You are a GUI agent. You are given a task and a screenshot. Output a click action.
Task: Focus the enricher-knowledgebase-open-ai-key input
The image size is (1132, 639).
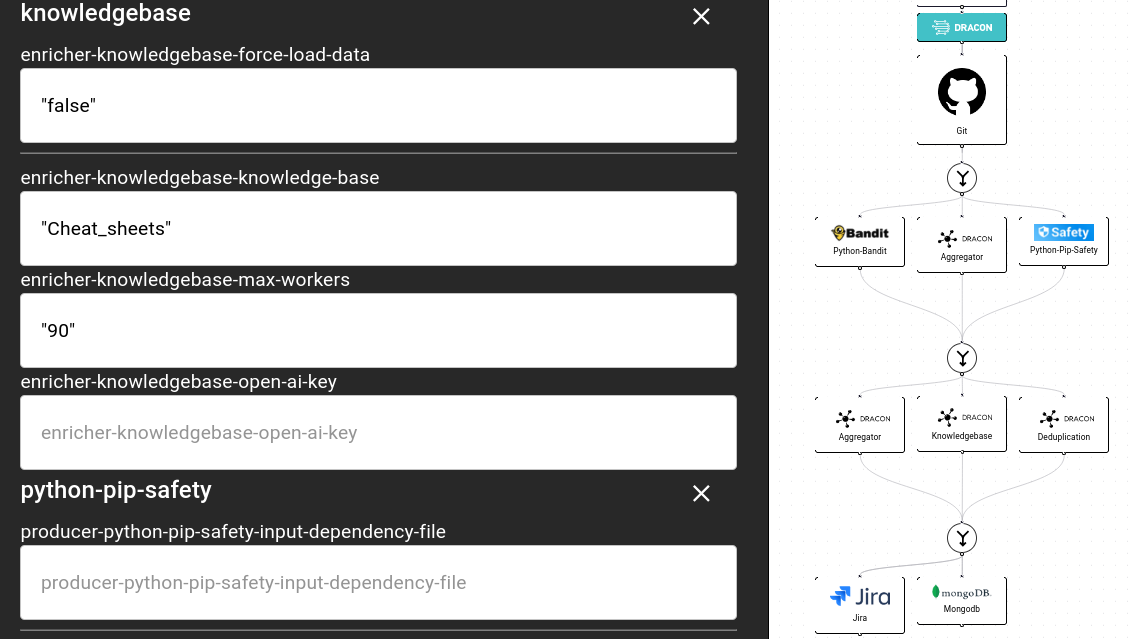(378, 432)
